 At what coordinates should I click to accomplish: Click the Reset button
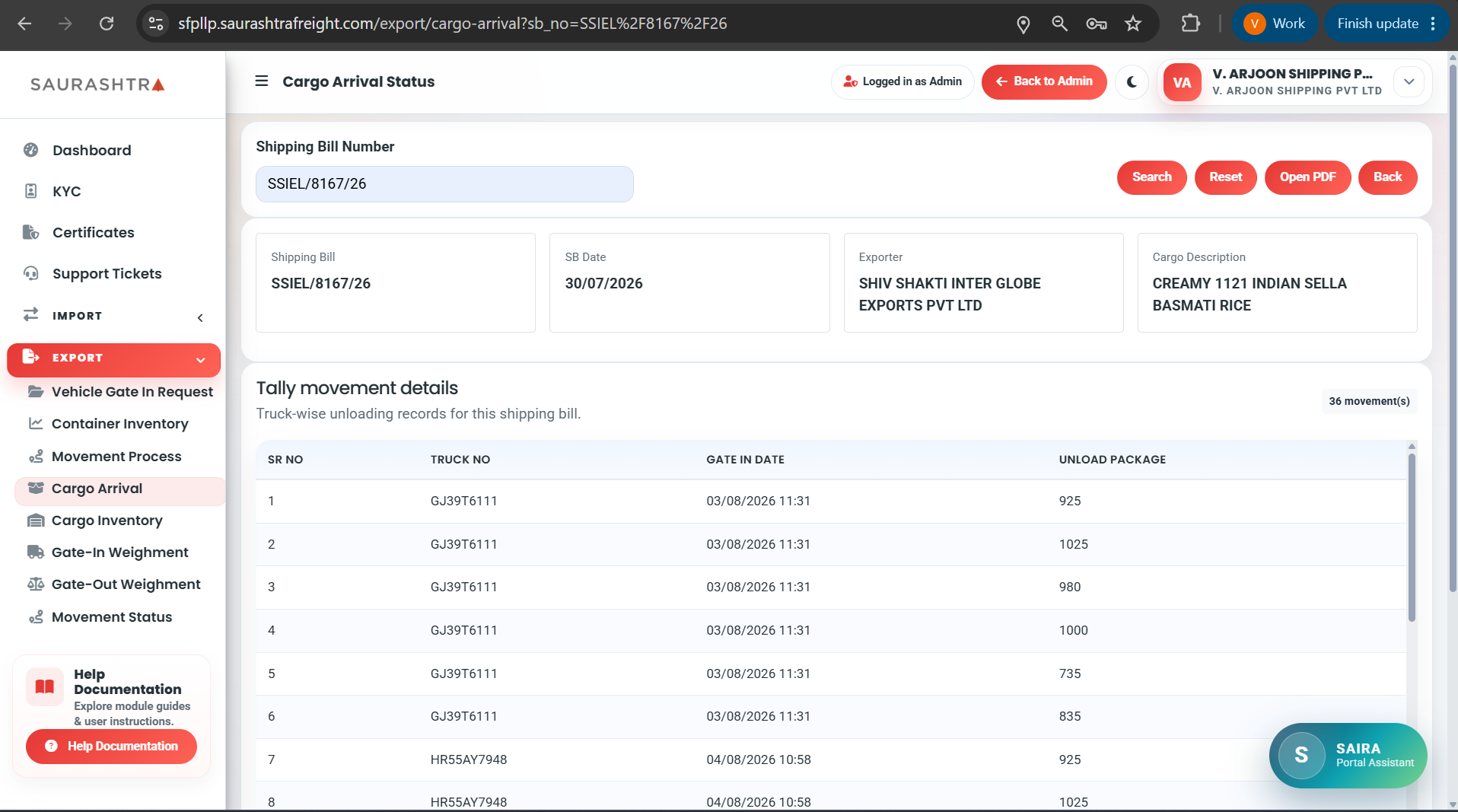tap(1225, 177)
